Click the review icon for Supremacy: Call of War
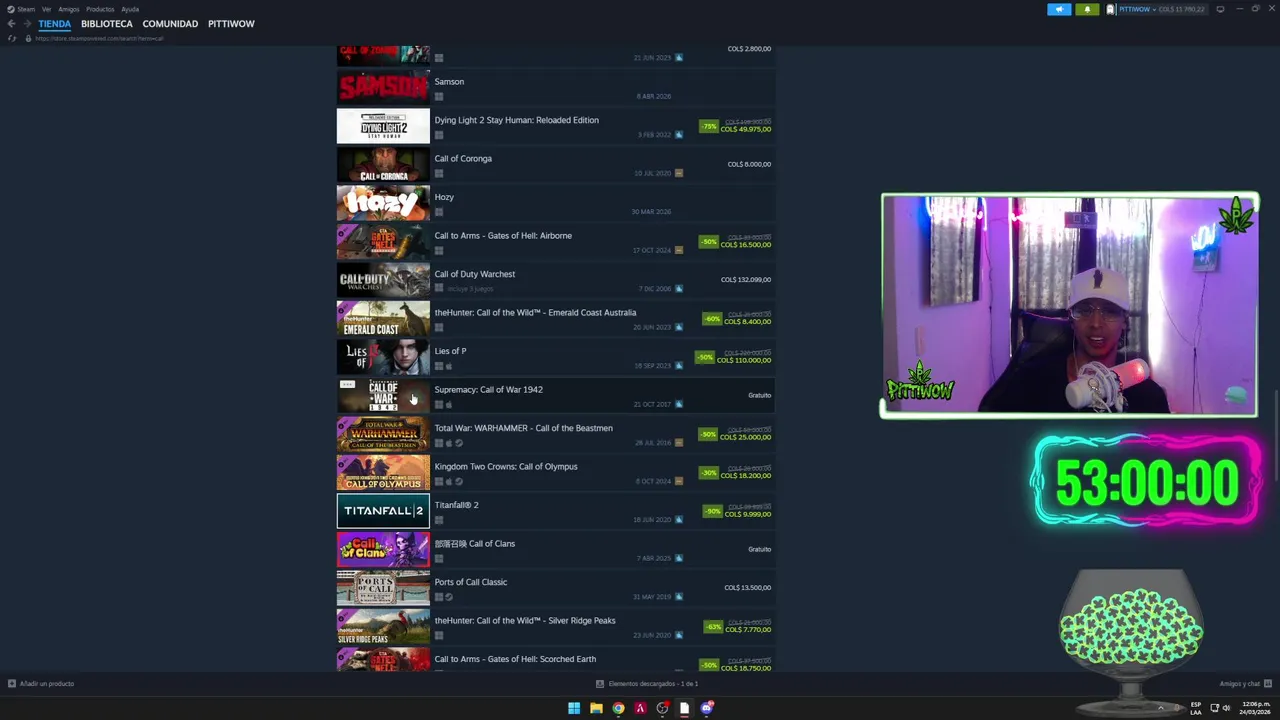1280x720 pixels. [679, 404]
